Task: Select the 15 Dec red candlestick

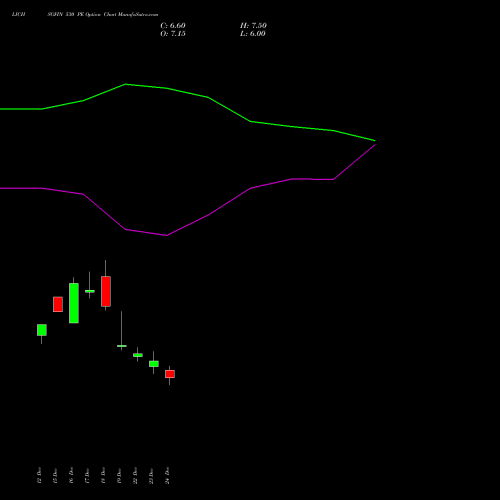Action: pos(58,304)
